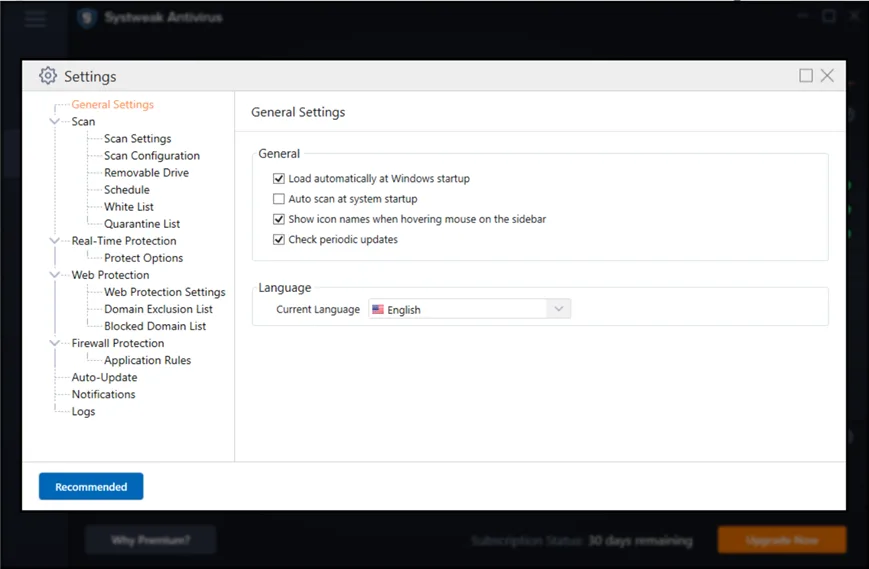Open Domain Exclusion List
The height and width of the screenshot is (569, 869).
(x=159, y=309)
